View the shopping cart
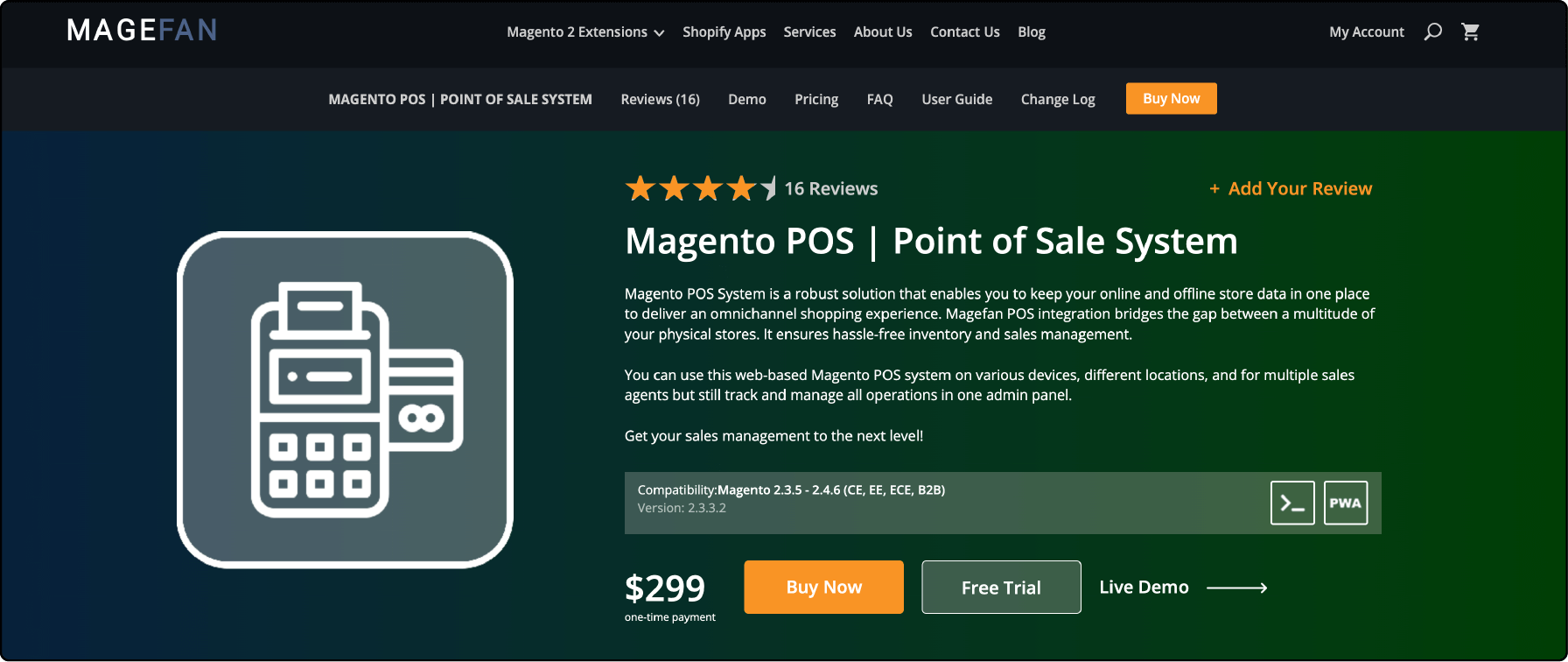The height and width of the screenshot is (662, 1568). pyautogui.click(x=1471, y=32)
